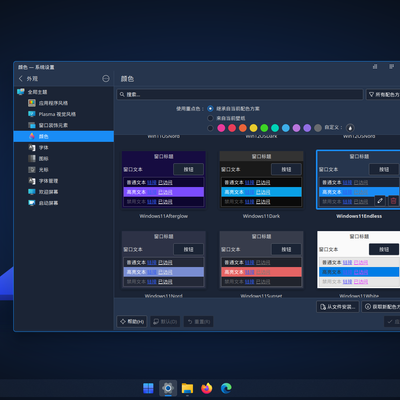This screenshot has height=400, width=400.
Task: Click the System Settings taskbar icon
Action: point(168,388)
